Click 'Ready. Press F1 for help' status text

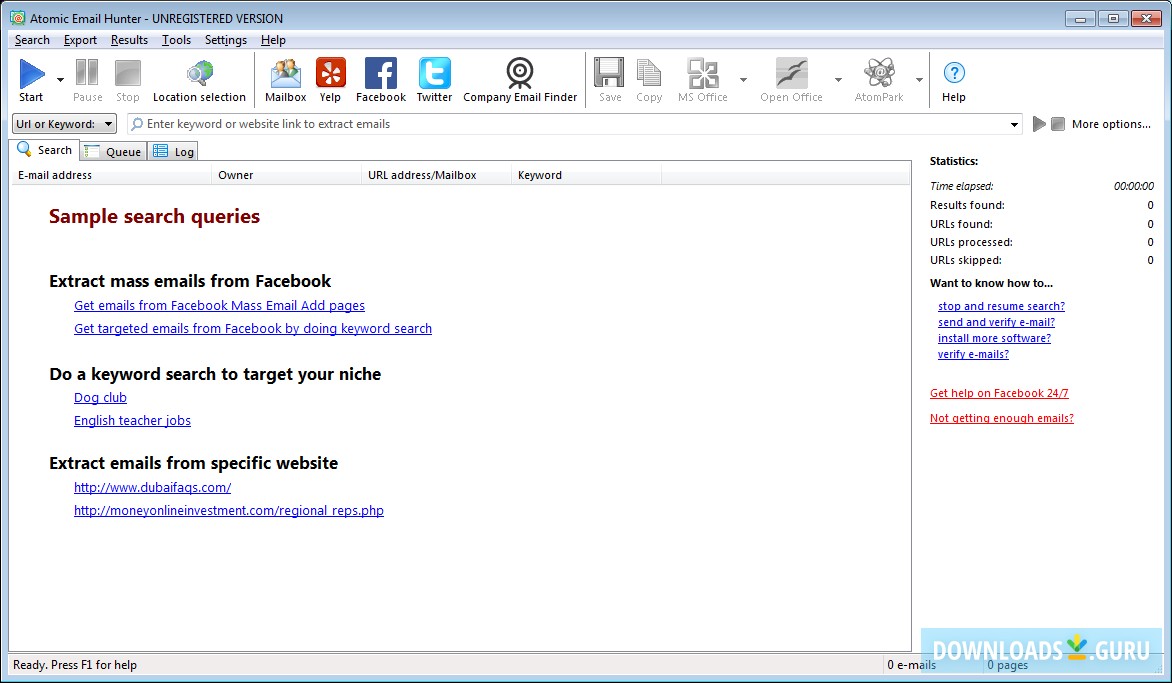pos(75,665)
